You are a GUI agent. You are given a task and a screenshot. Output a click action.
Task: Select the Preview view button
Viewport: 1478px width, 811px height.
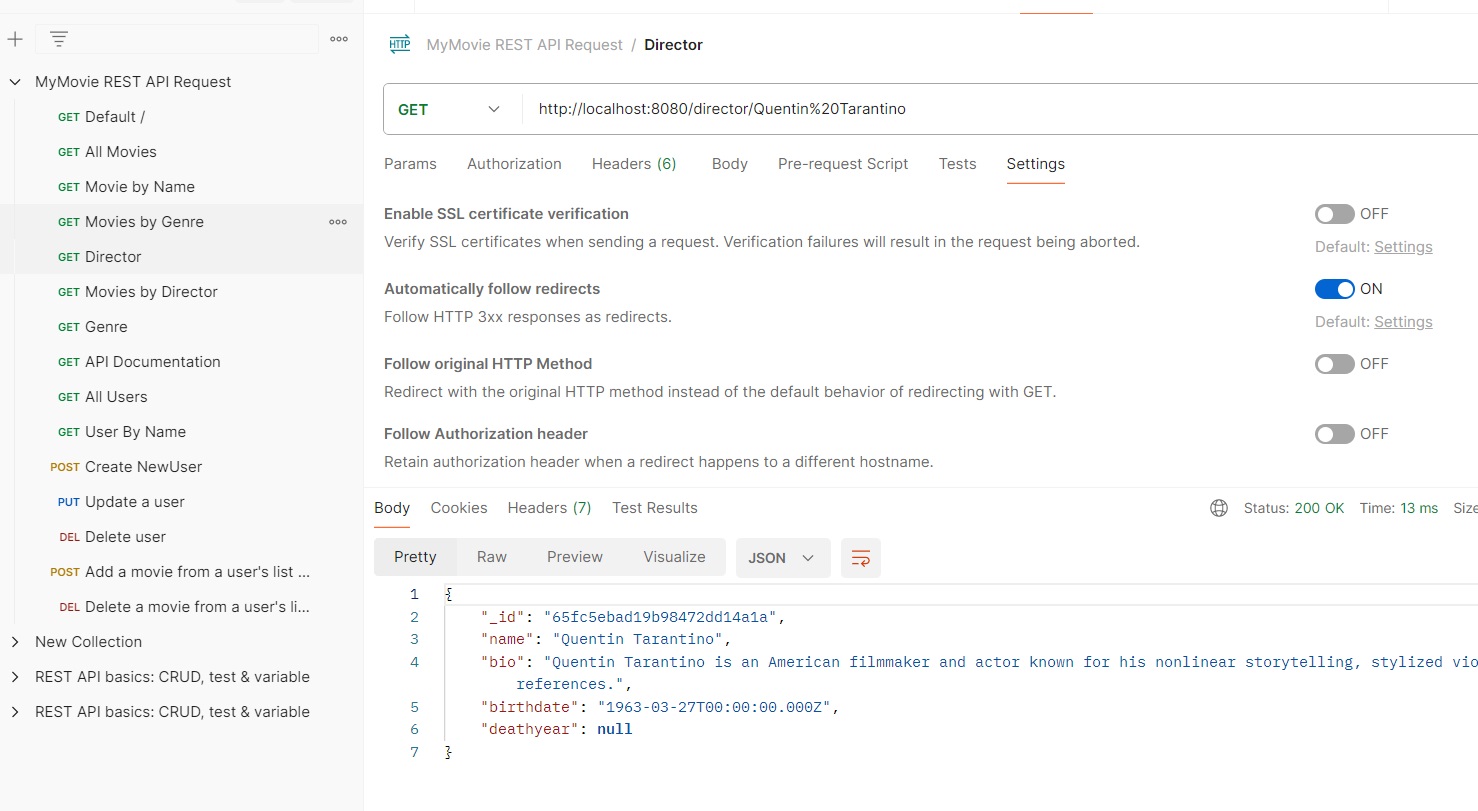[575, 557]
